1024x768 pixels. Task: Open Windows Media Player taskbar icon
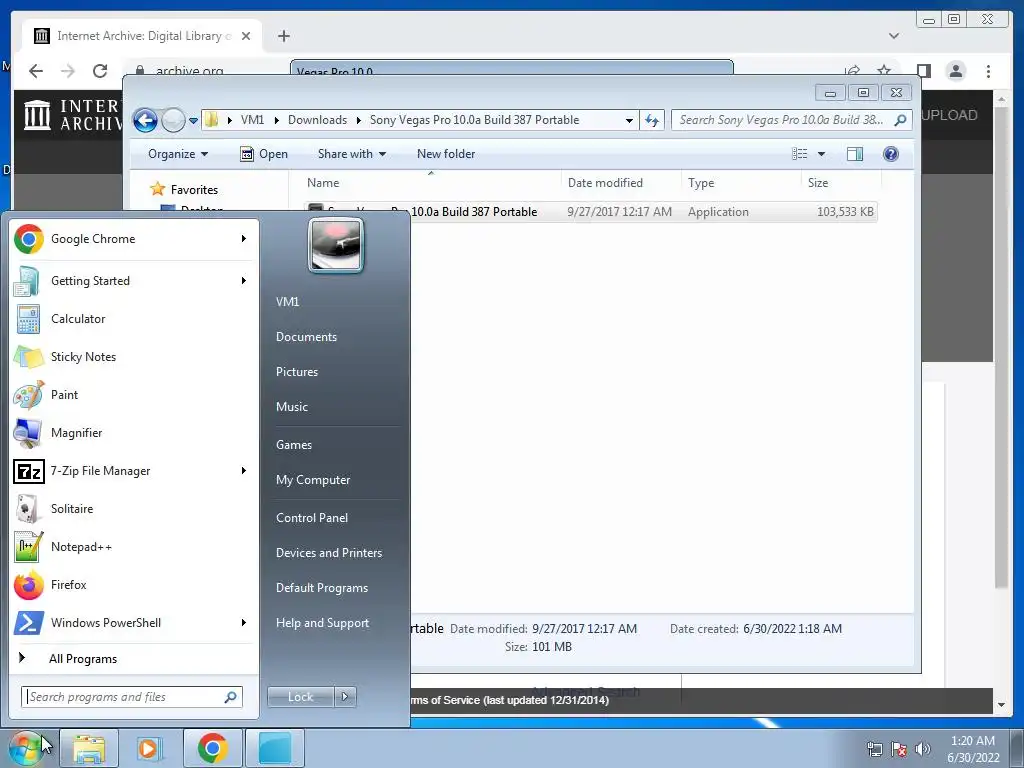[x=149, y=748]
